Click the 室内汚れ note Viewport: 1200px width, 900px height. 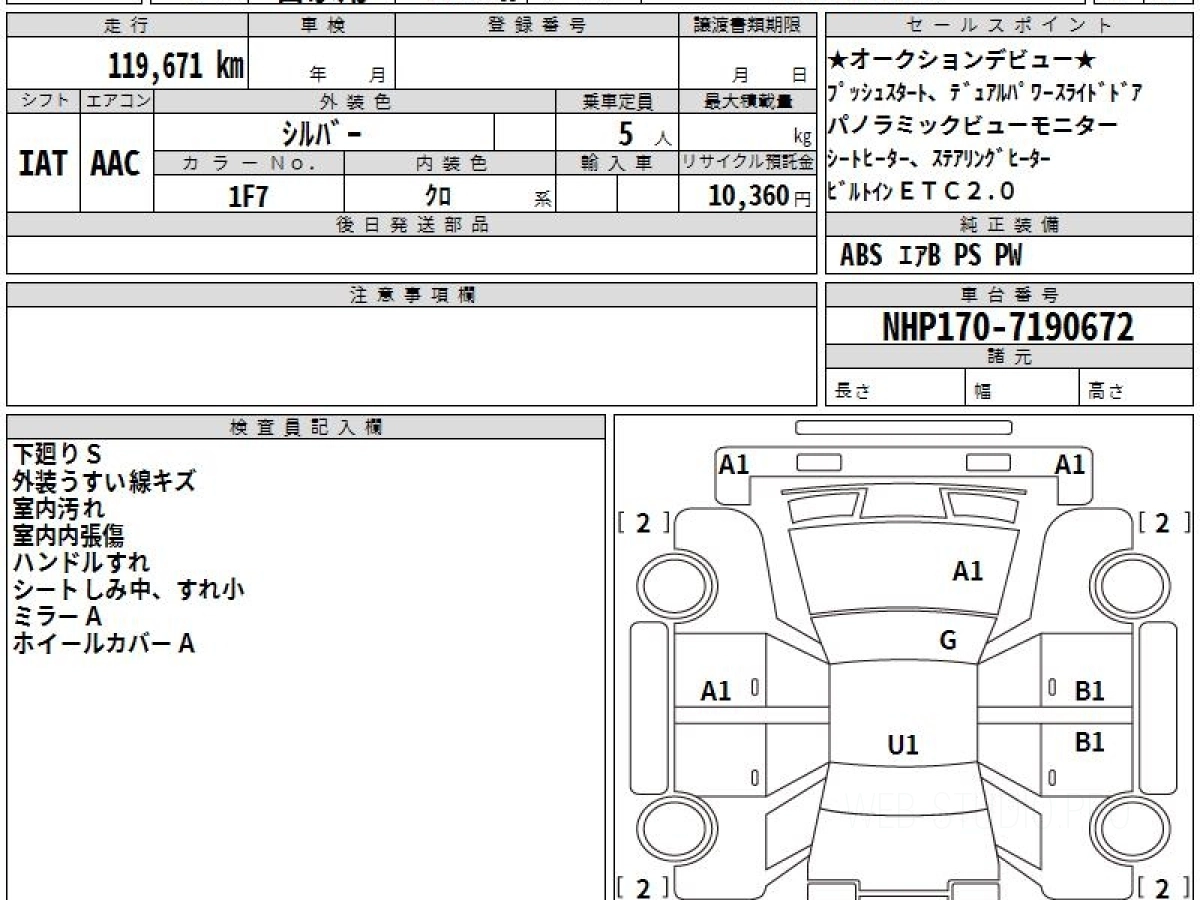pyautogui.click(x=58, y=509)
